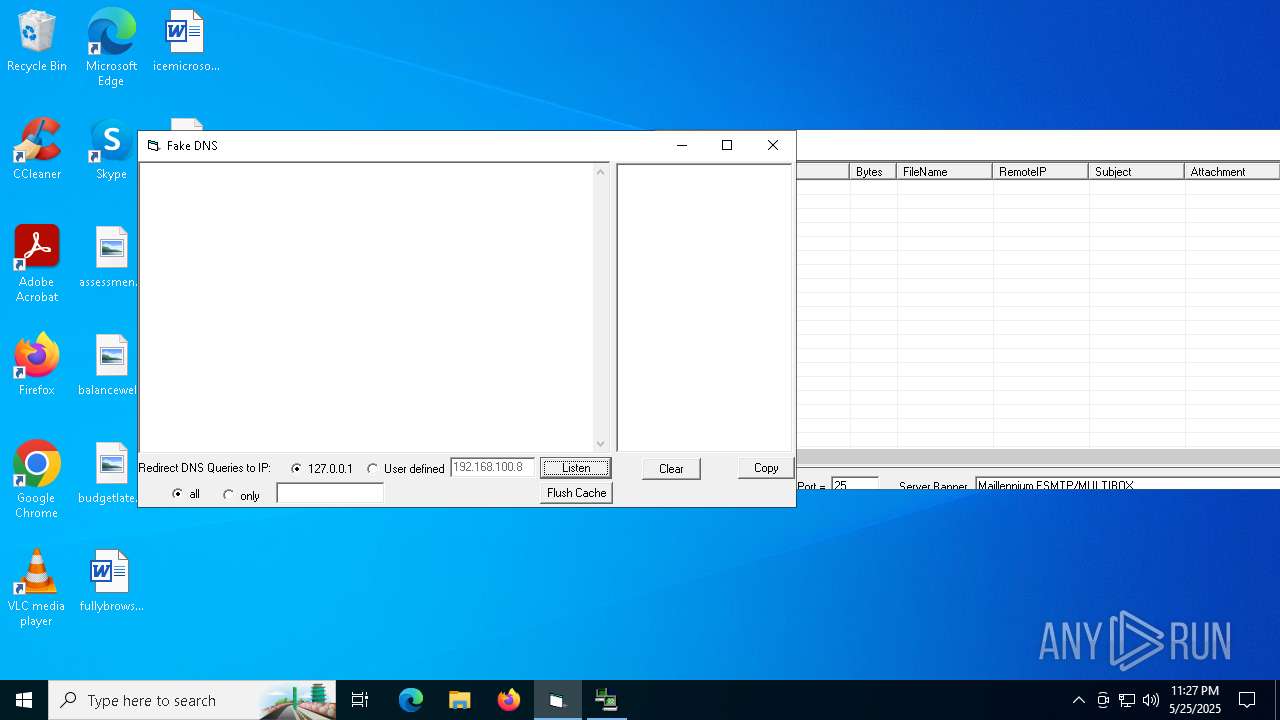Screen dimensions: 1280x720
Task: Open File Explorer from taskbar
Action: pos(460,700)
